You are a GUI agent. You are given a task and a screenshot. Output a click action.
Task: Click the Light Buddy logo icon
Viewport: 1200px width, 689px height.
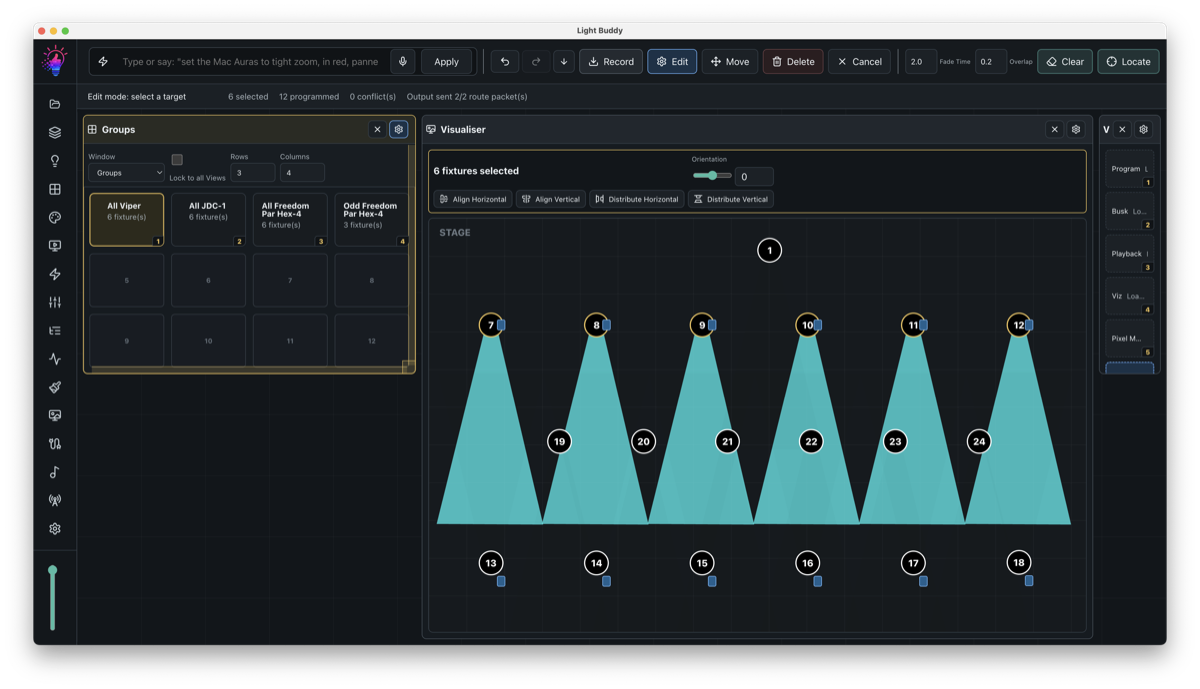coord(55,61)
